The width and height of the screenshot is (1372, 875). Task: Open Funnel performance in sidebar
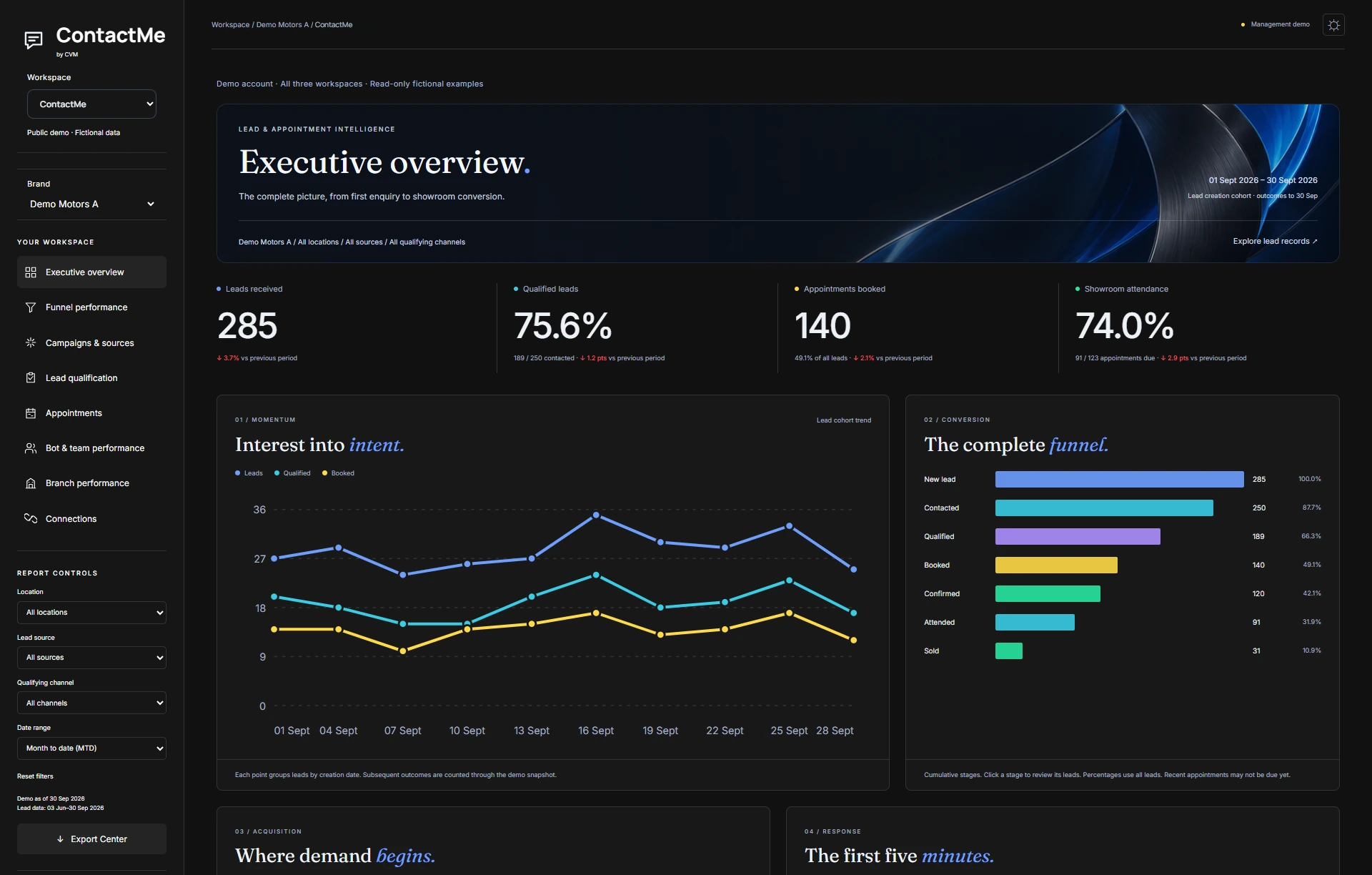pos(91,307)
